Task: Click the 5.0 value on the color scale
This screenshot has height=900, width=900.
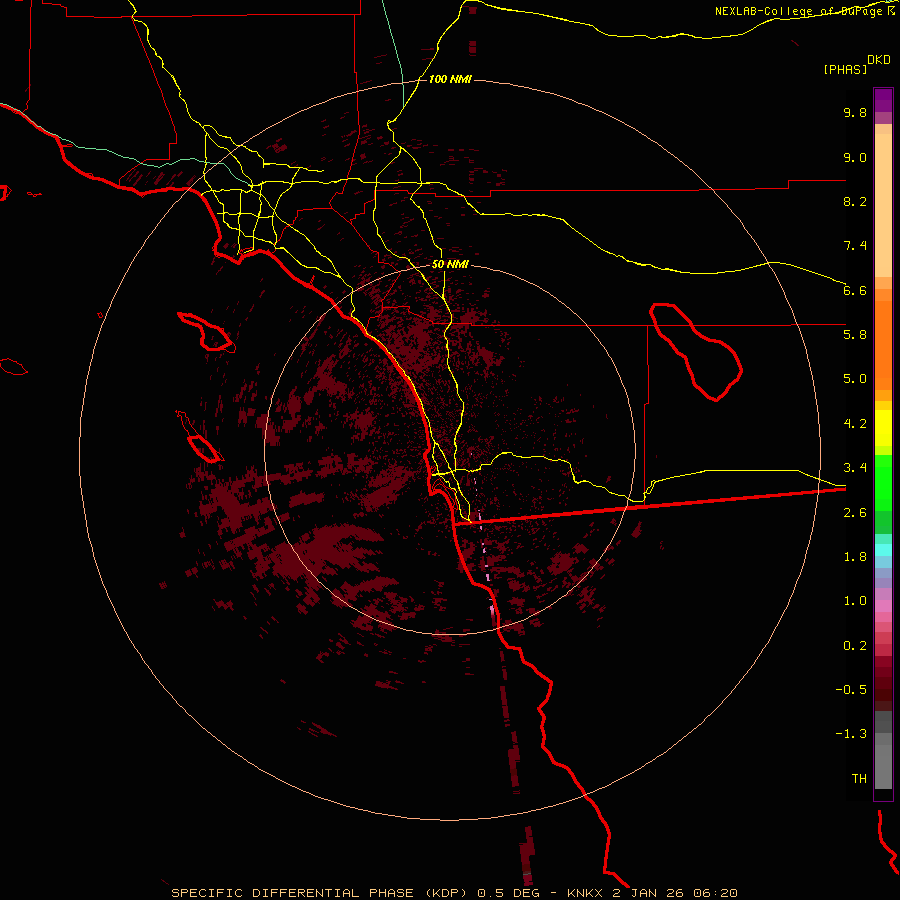Action: [855, 379]
